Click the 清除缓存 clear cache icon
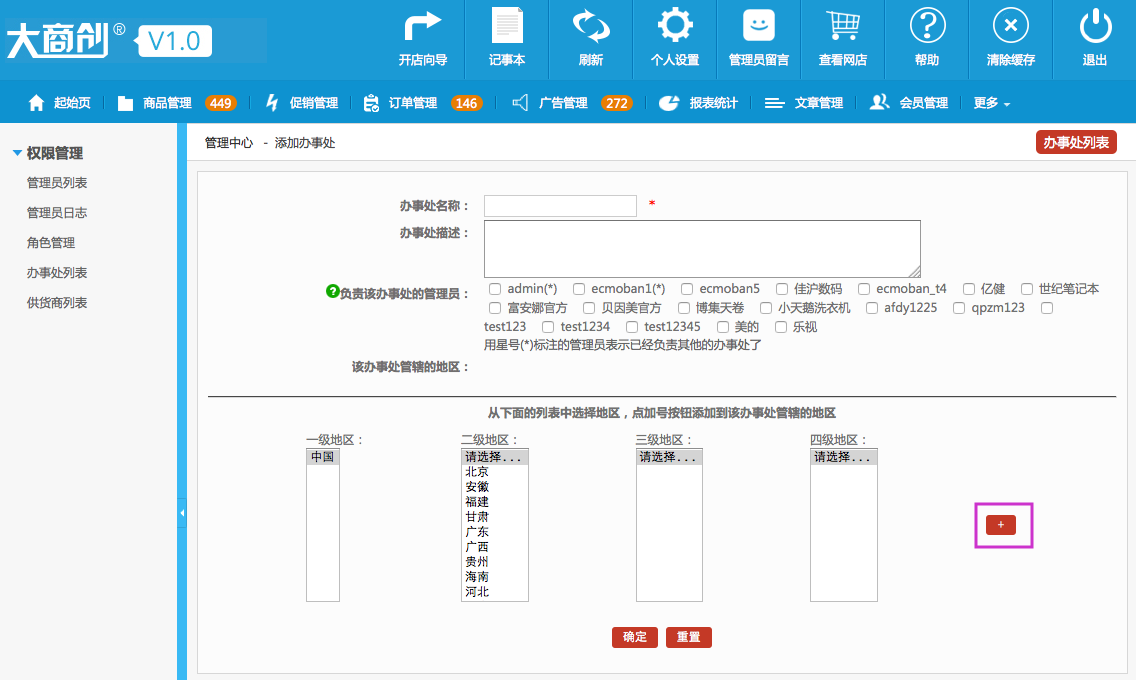Viewport: 1136px width, 680px height. [1011, 25]
